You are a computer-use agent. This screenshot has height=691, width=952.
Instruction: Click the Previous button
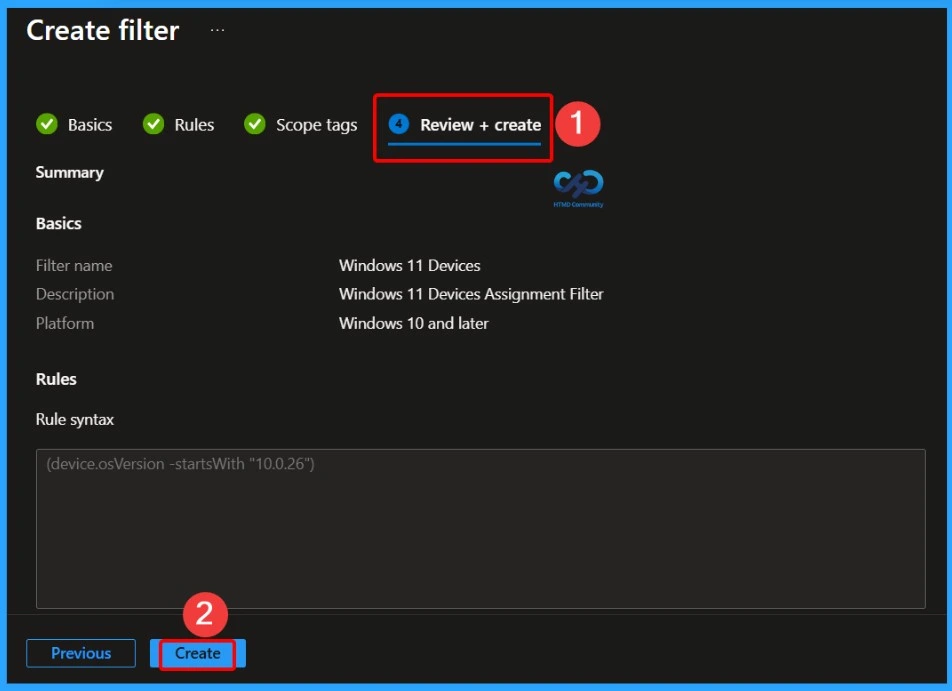pos(80,653)
